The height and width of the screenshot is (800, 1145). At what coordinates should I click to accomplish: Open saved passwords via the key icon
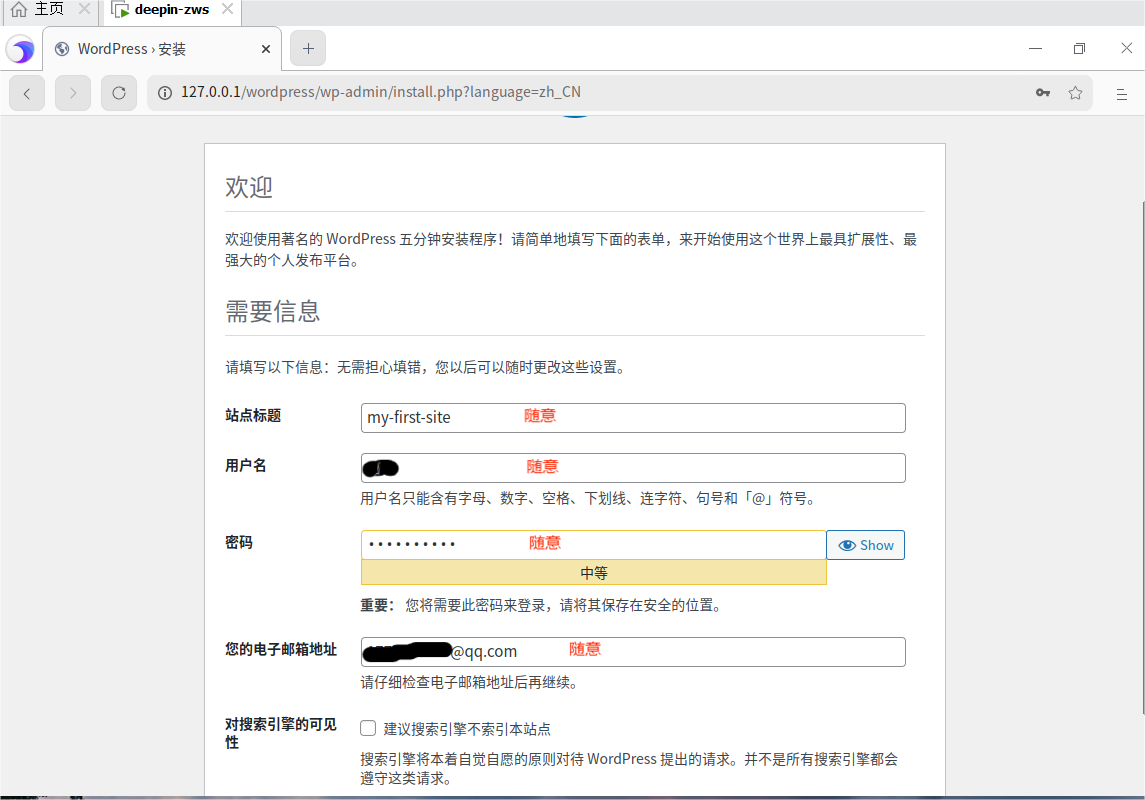pos(1042,92)
